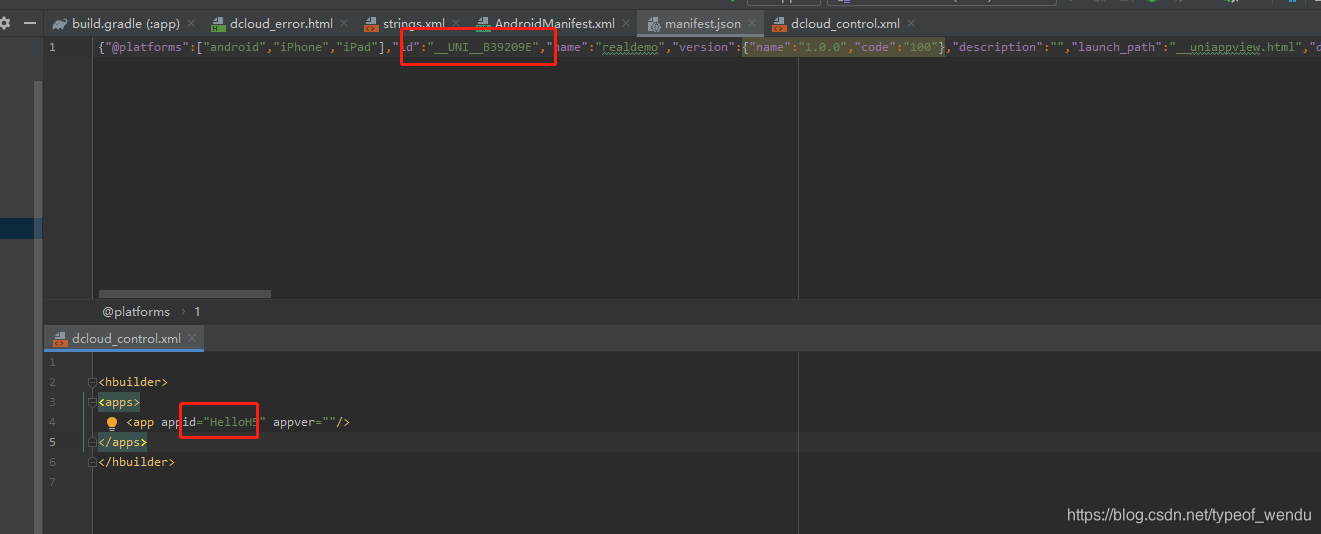Click the "description" key in manifest.json

pyautogui.click(x=997, y=47)
